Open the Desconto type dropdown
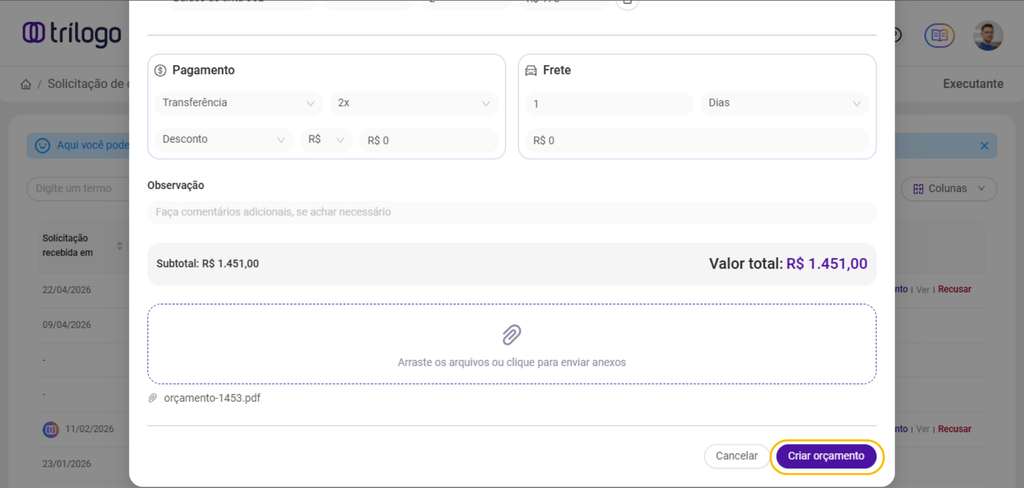The image size is (1024, 488). [224, 140]
